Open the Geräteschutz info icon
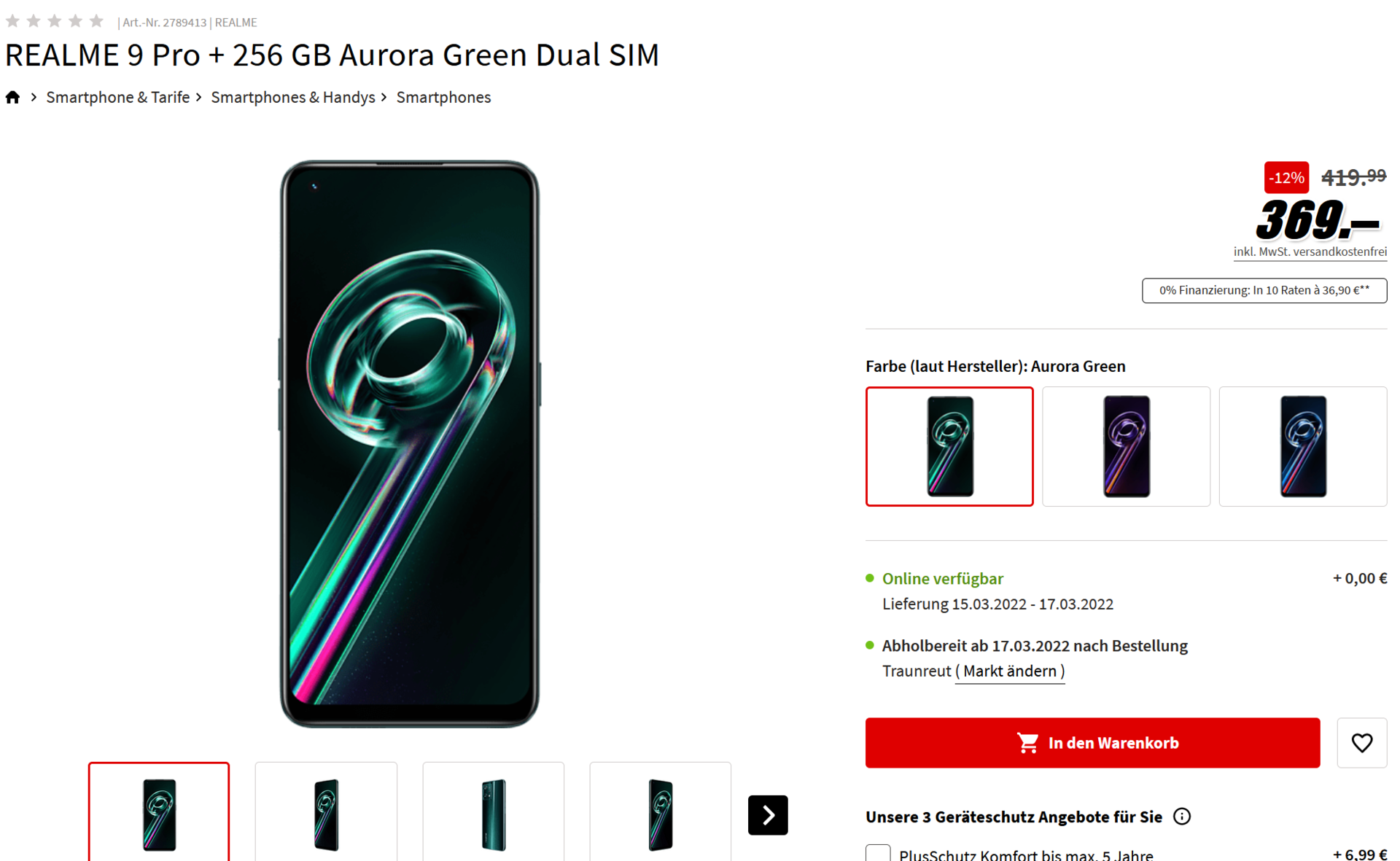1400x861 pixels. coord(1182,817)
